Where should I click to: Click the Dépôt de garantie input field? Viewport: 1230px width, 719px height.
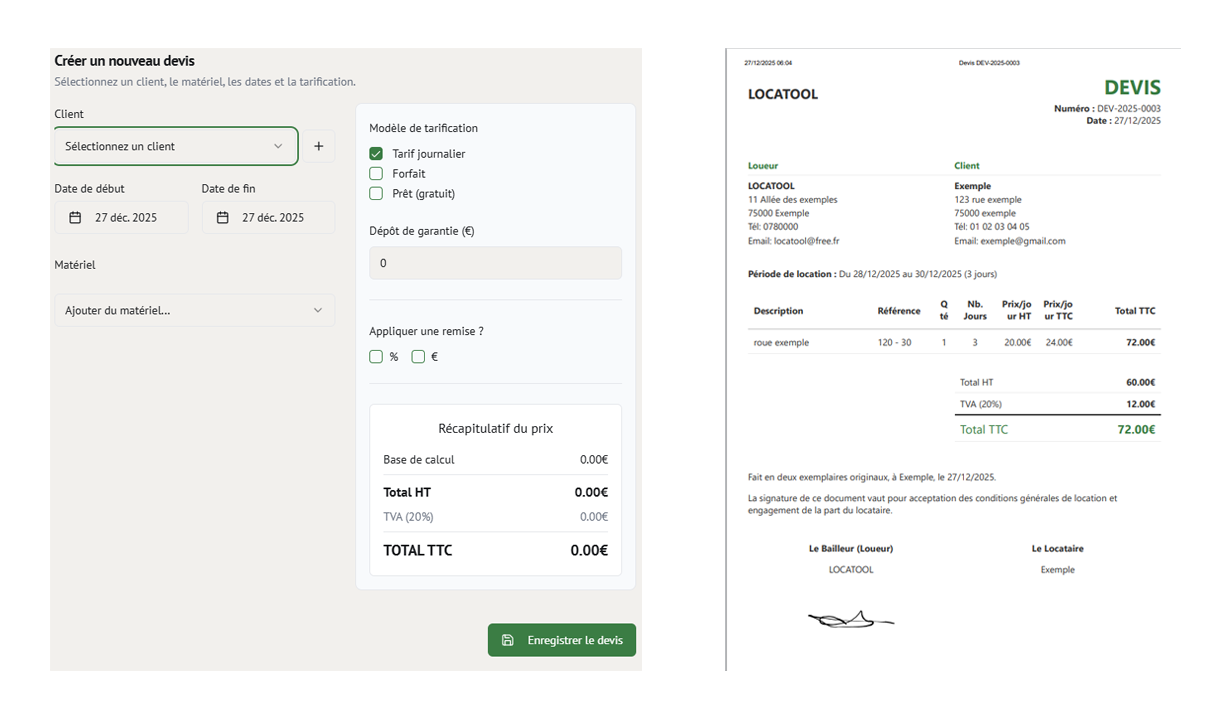click(495, 263)
